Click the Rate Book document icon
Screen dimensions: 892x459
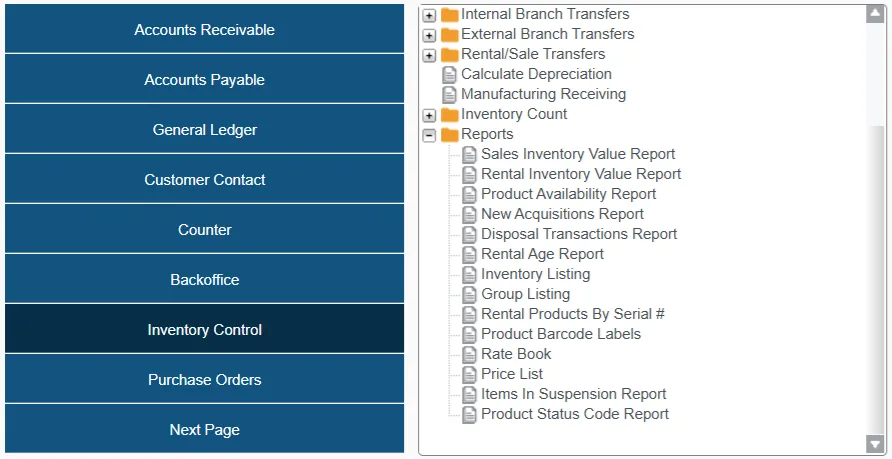(469, 355)
